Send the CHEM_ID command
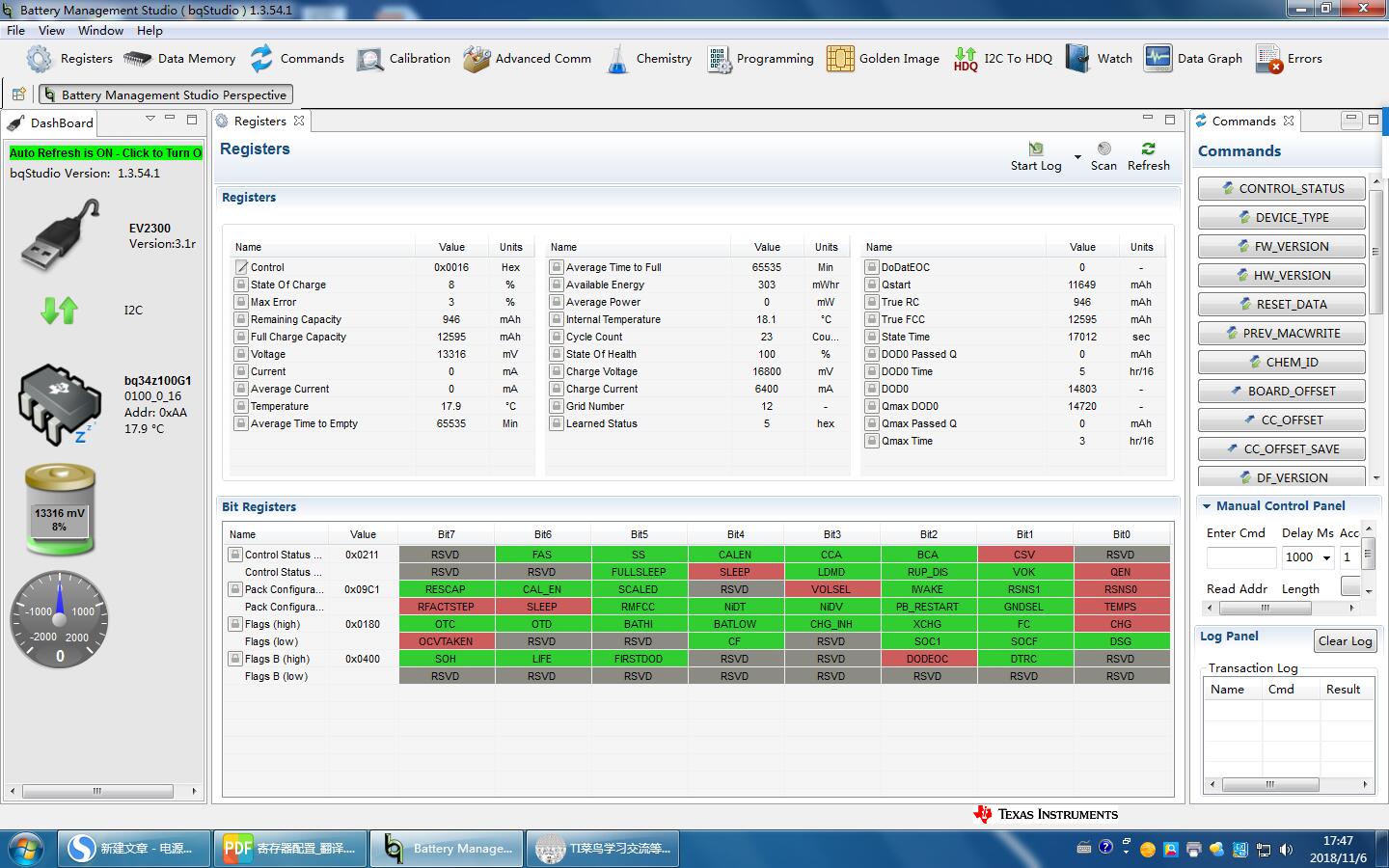 pyautogui.click(x=1282, y=362)
